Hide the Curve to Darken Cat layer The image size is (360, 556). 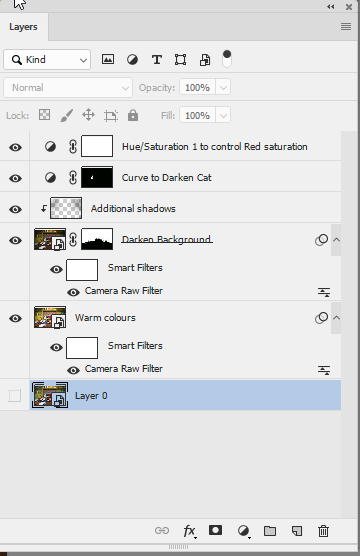[15, 178]
